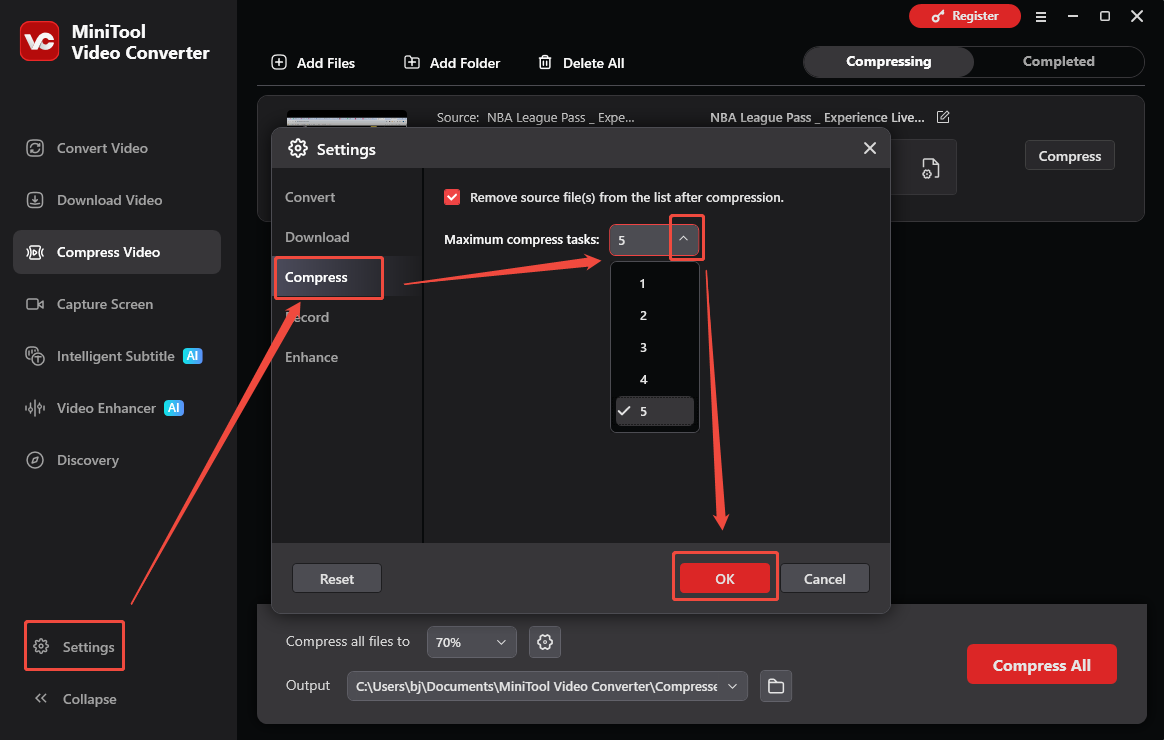Open compression settings gear beside 70% dropdown
Image resolution: width=1164 pixels, height=740 pixels.
[x=545, y=642]
